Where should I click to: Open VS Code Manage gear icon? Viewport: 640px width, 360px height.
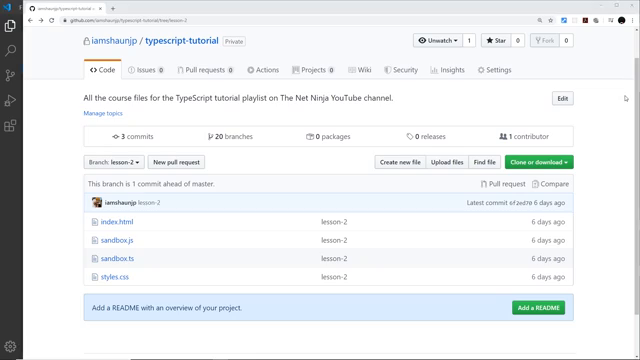[10, 347]
